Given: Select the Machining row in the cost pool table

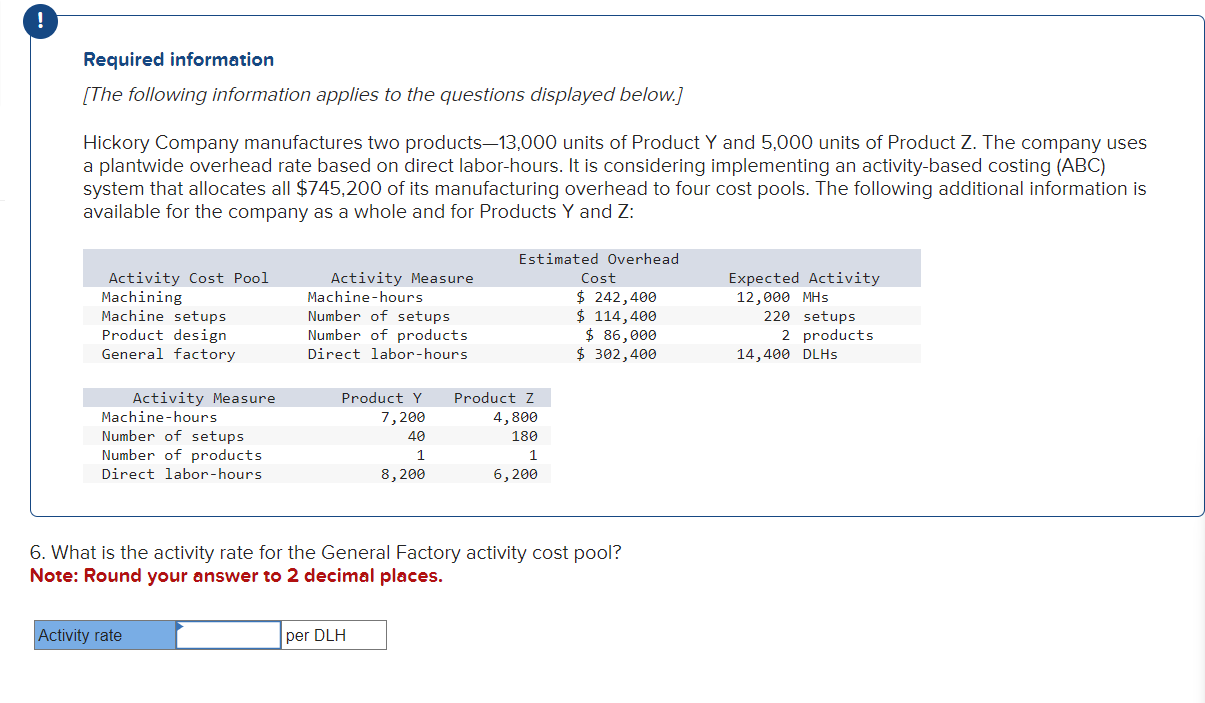Looking at the screenshot, I should point(400,297).
